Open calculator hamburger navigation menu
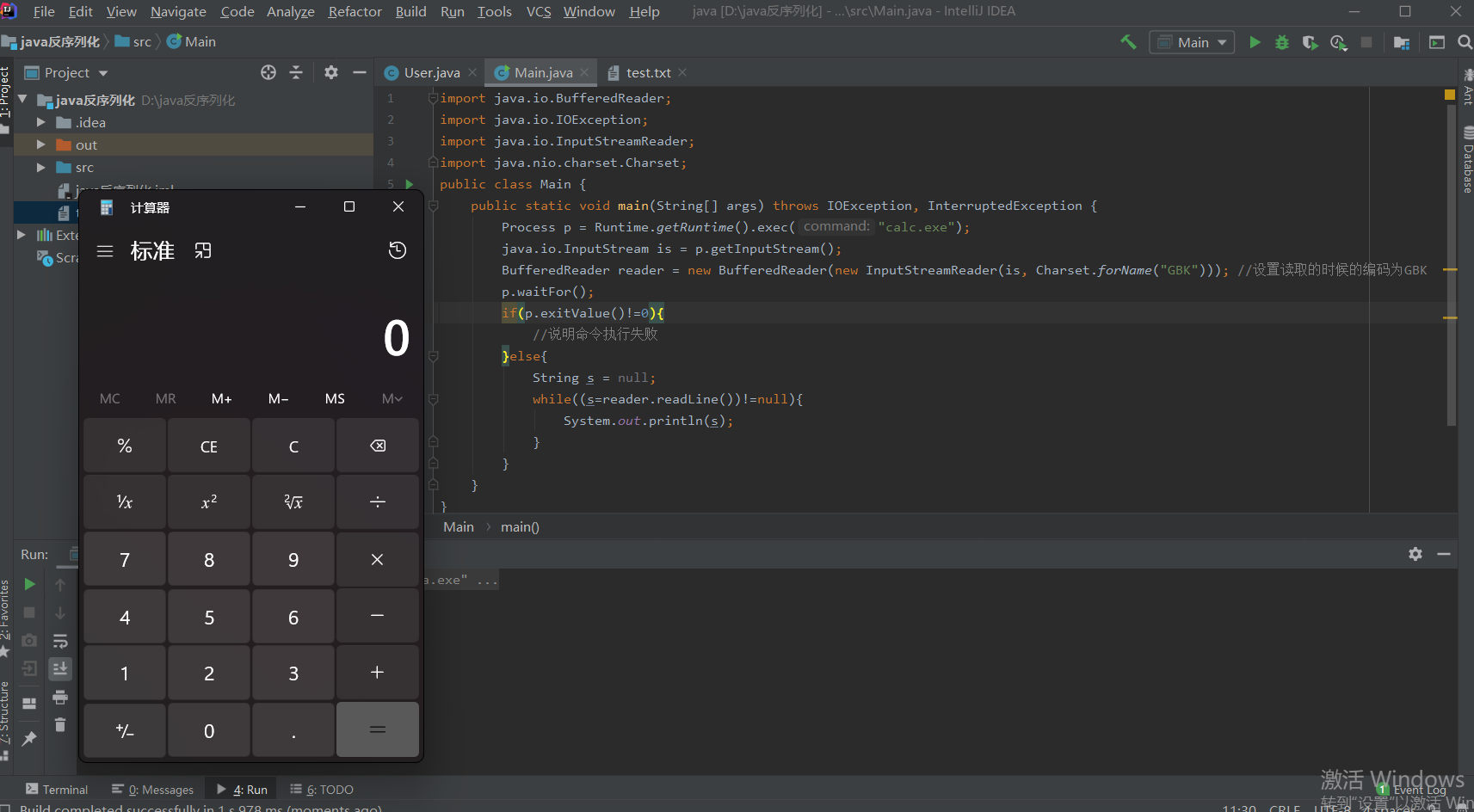 pyautogui.click(x=105, y=251)
